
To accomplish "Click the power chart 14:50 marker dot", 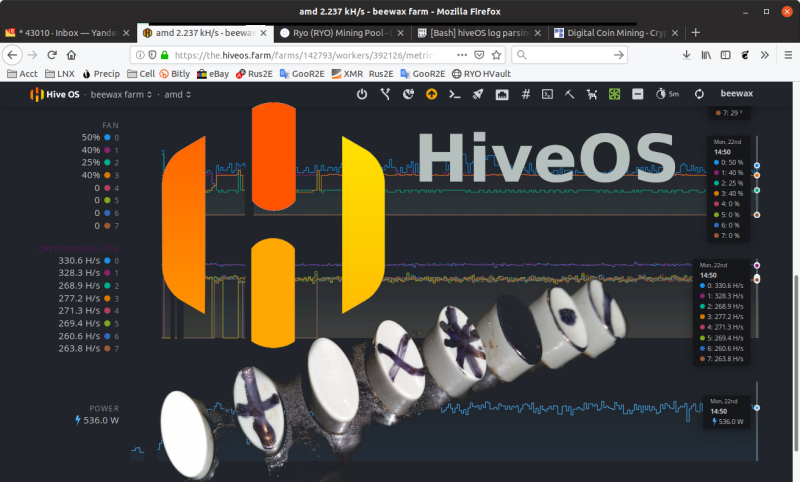I will point(757,408).
